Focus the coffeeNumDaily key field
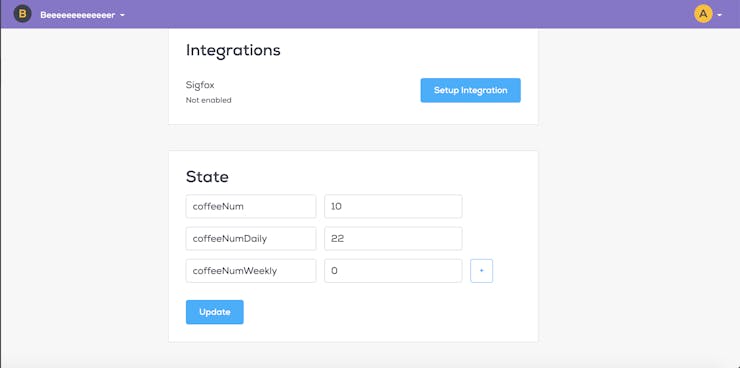The width and height of the screenshot is (740, 368). pos(251,239)
